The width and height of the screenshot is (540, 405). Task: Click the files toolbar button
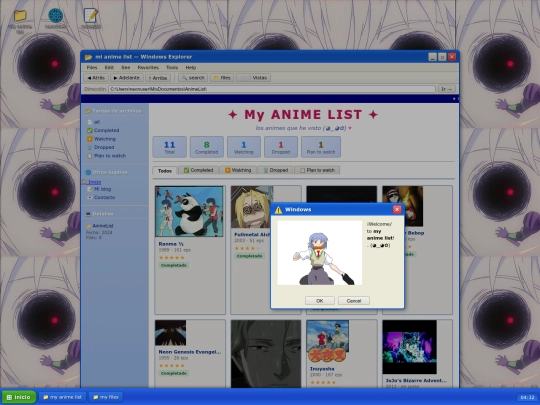222,78
